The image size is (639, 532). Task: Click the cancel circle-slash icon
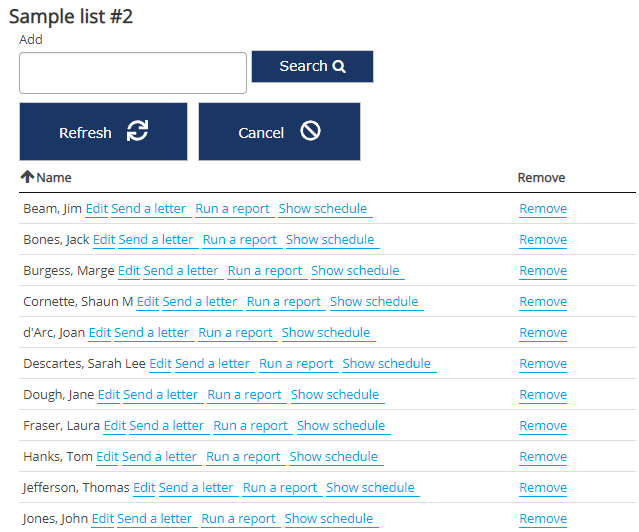310,132
